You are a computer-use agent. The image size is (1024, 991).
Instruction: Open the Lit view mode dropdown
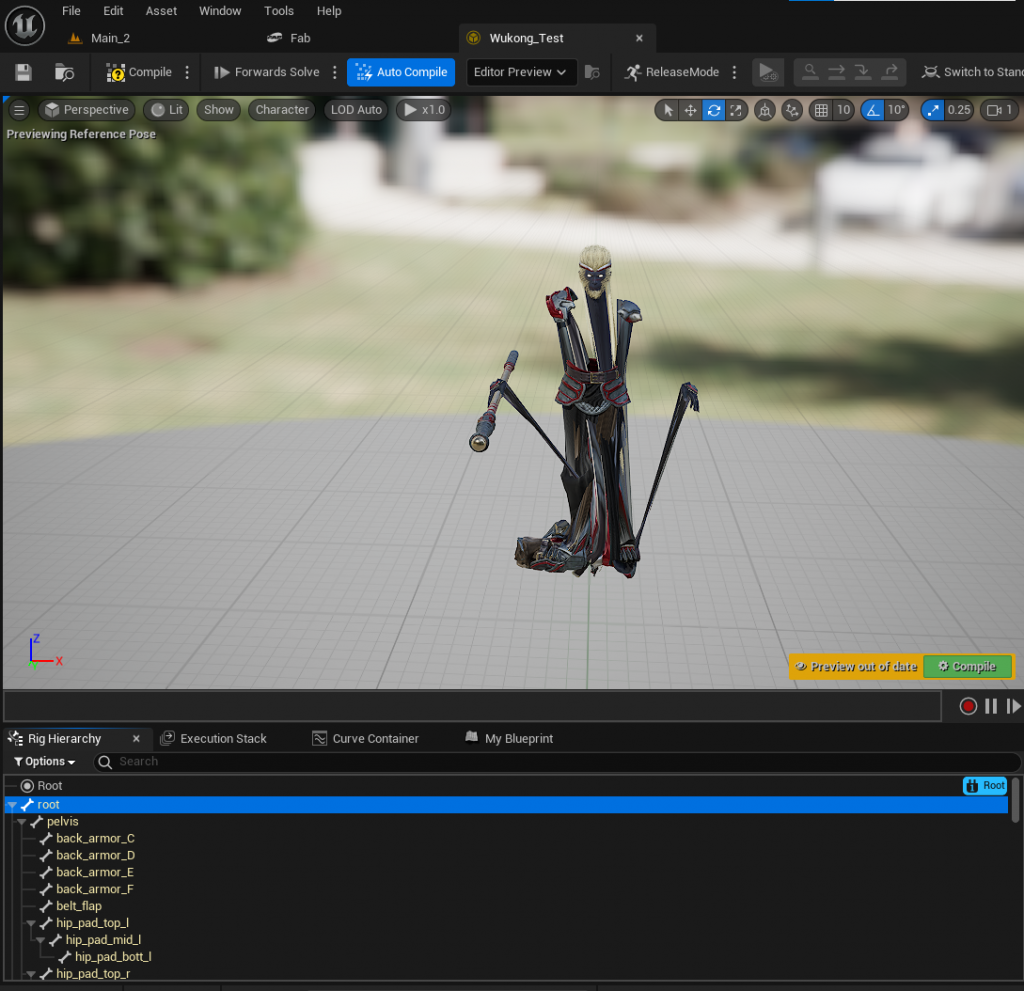click(x=167, y=110)
